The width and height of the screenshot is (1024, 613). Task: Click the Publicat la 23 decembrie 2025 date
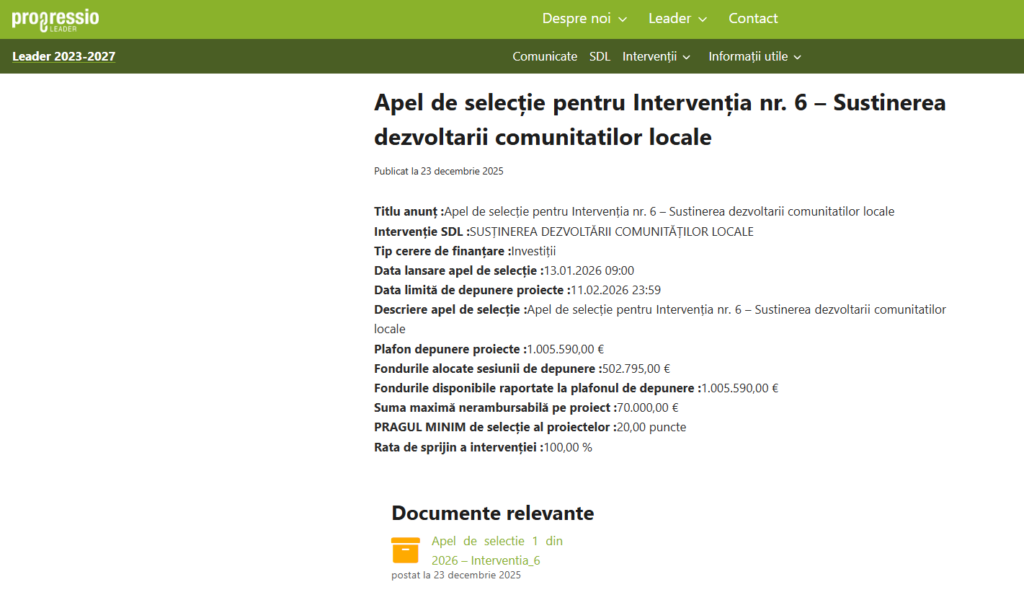point(438,171)
